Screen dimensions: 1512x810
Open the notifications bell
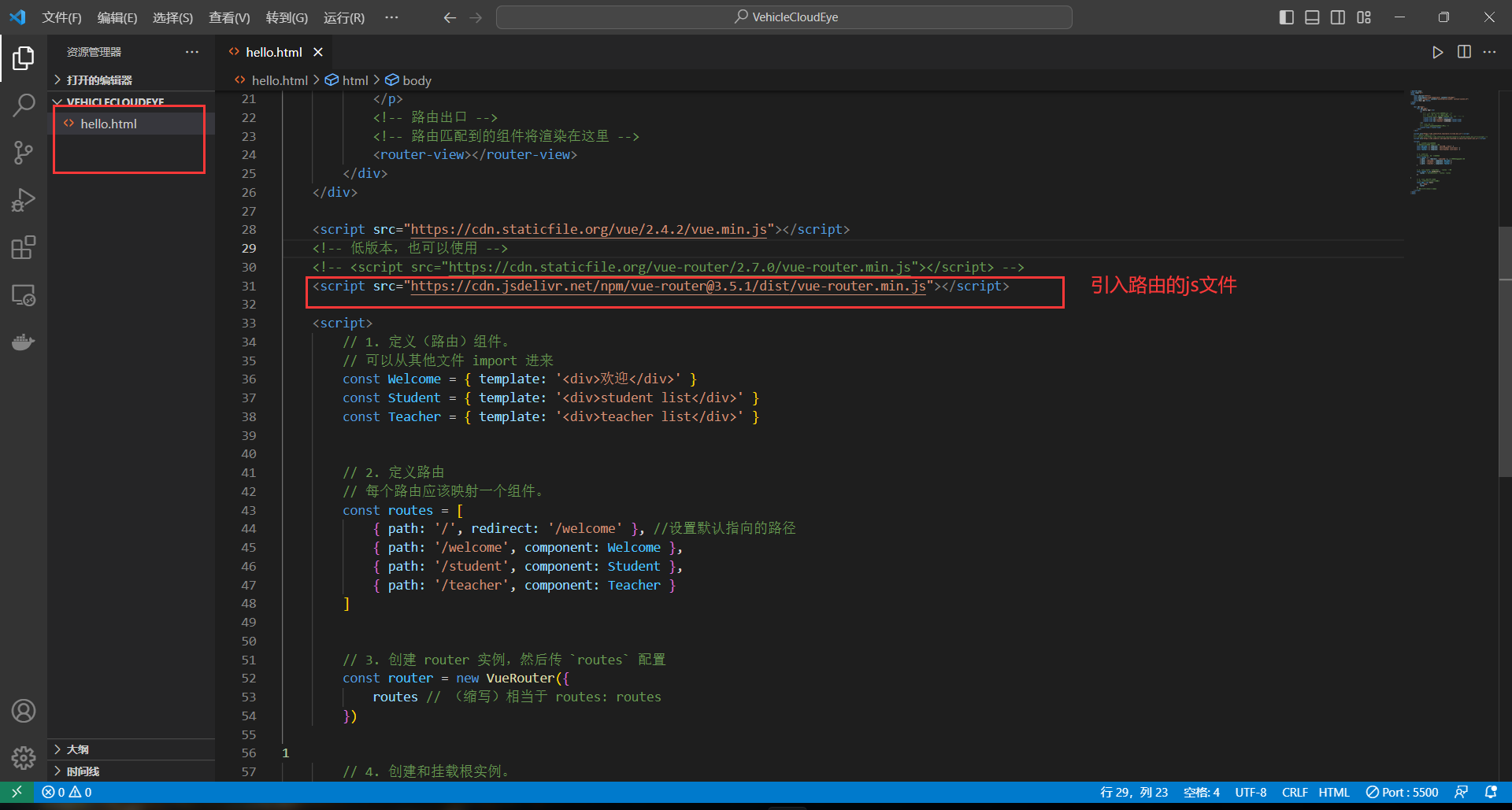1491,792
